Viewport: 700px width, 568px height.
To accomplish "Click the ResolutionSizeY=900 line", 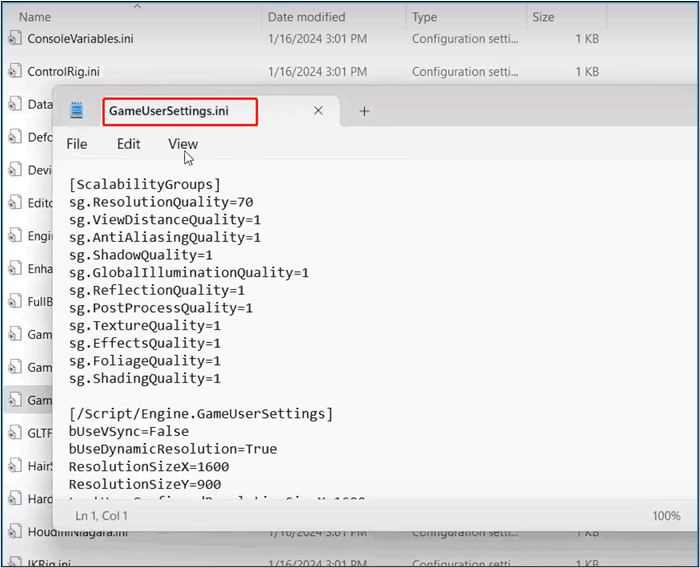I will (145, 484).
